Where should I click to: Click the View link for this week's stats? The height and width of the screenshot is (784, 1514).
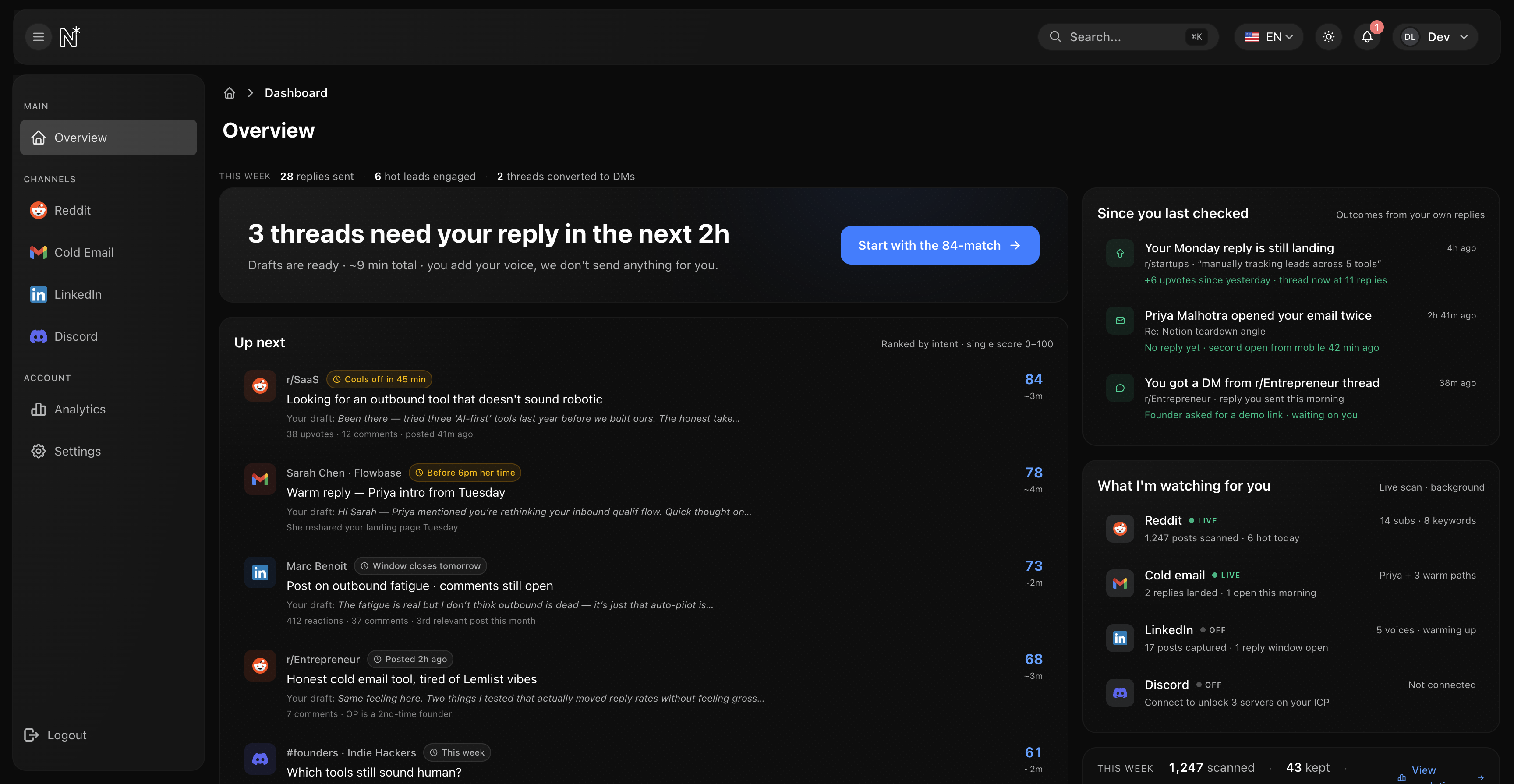(1423, 770)
